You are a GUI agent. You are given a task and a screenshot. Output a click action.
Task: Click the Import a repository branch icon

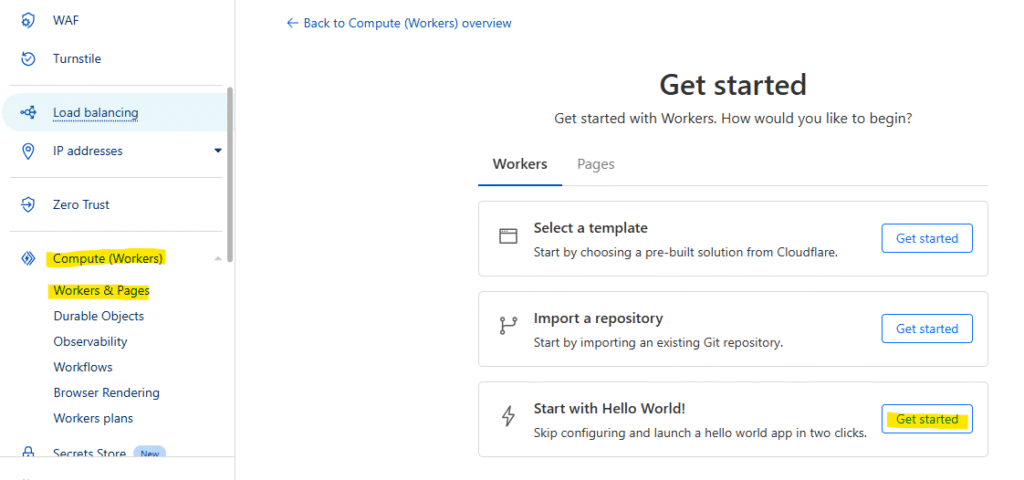pyautogui.click(x=508, y=327)
